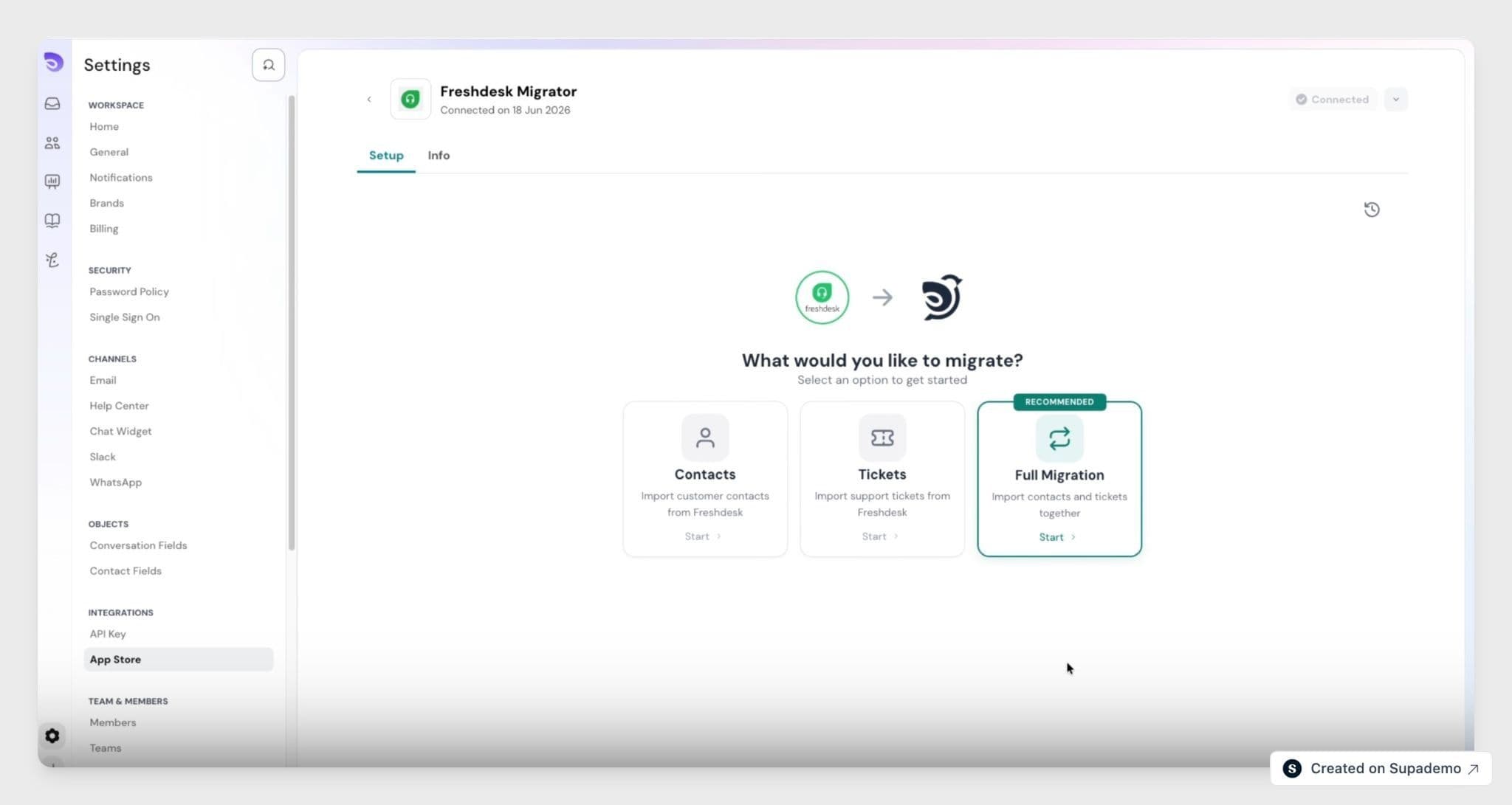This screenshot has height=805, width=1512.
Task: Open Brands settings
Action: [x=107, y=203]
